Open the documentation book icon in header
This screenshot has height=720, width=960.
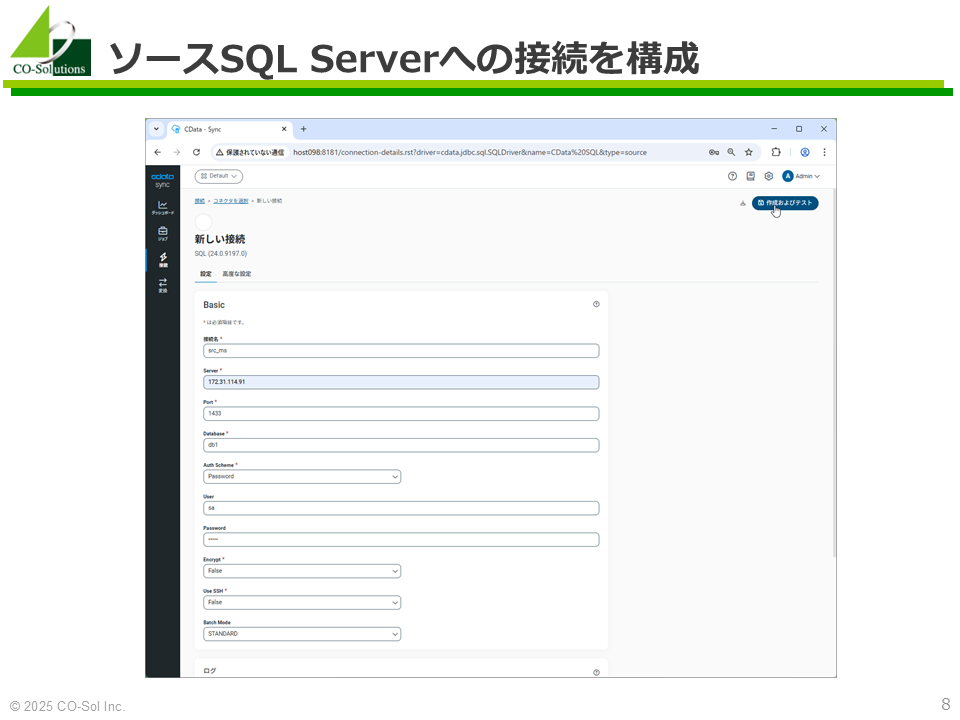751,176
